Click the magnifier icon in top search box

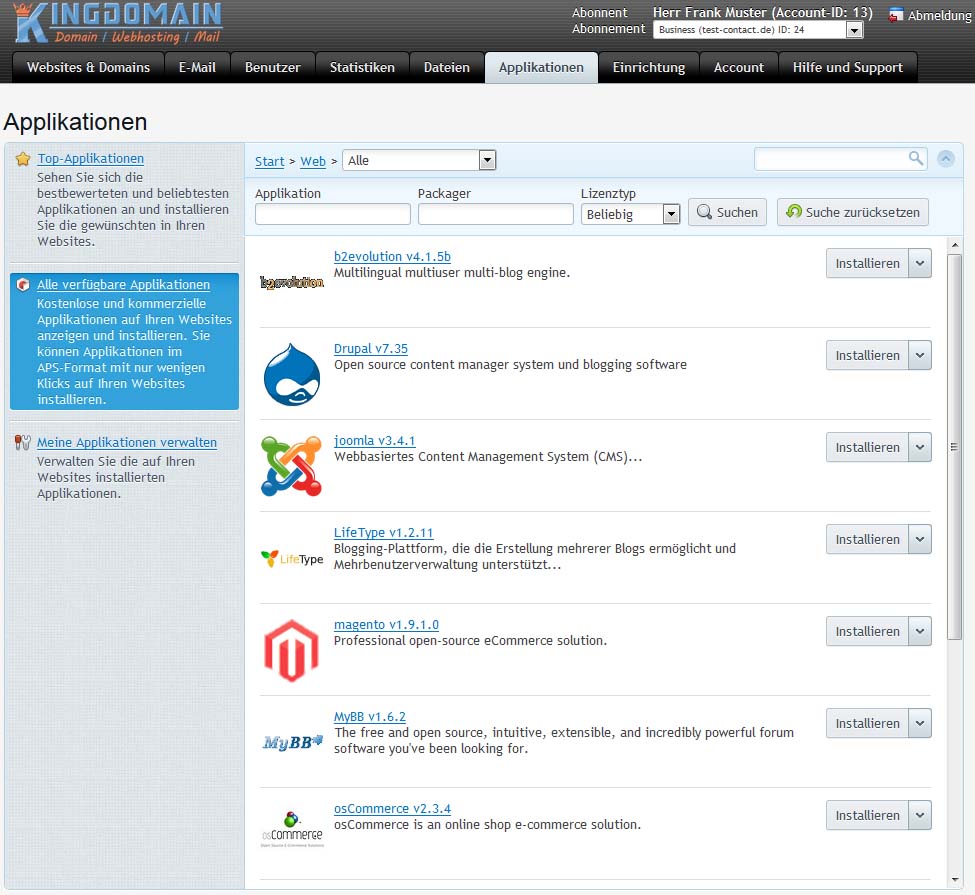[x=915, y=158]
